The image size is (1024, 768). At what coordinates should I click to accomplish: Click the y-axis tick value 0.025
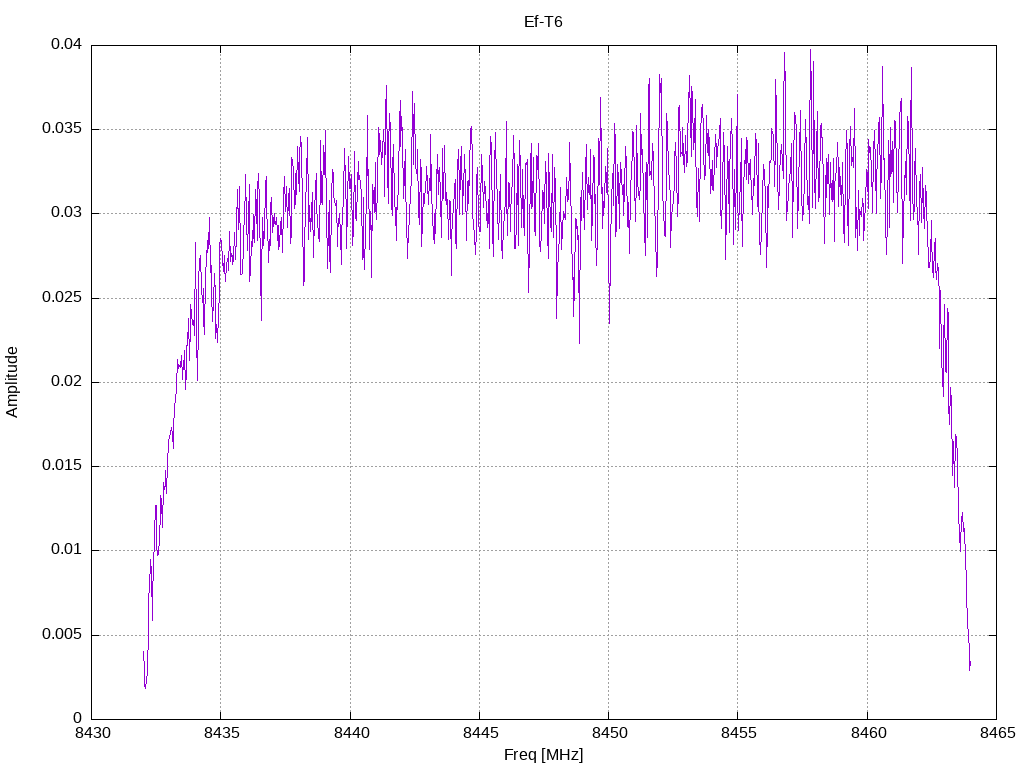tap(62, 298)
